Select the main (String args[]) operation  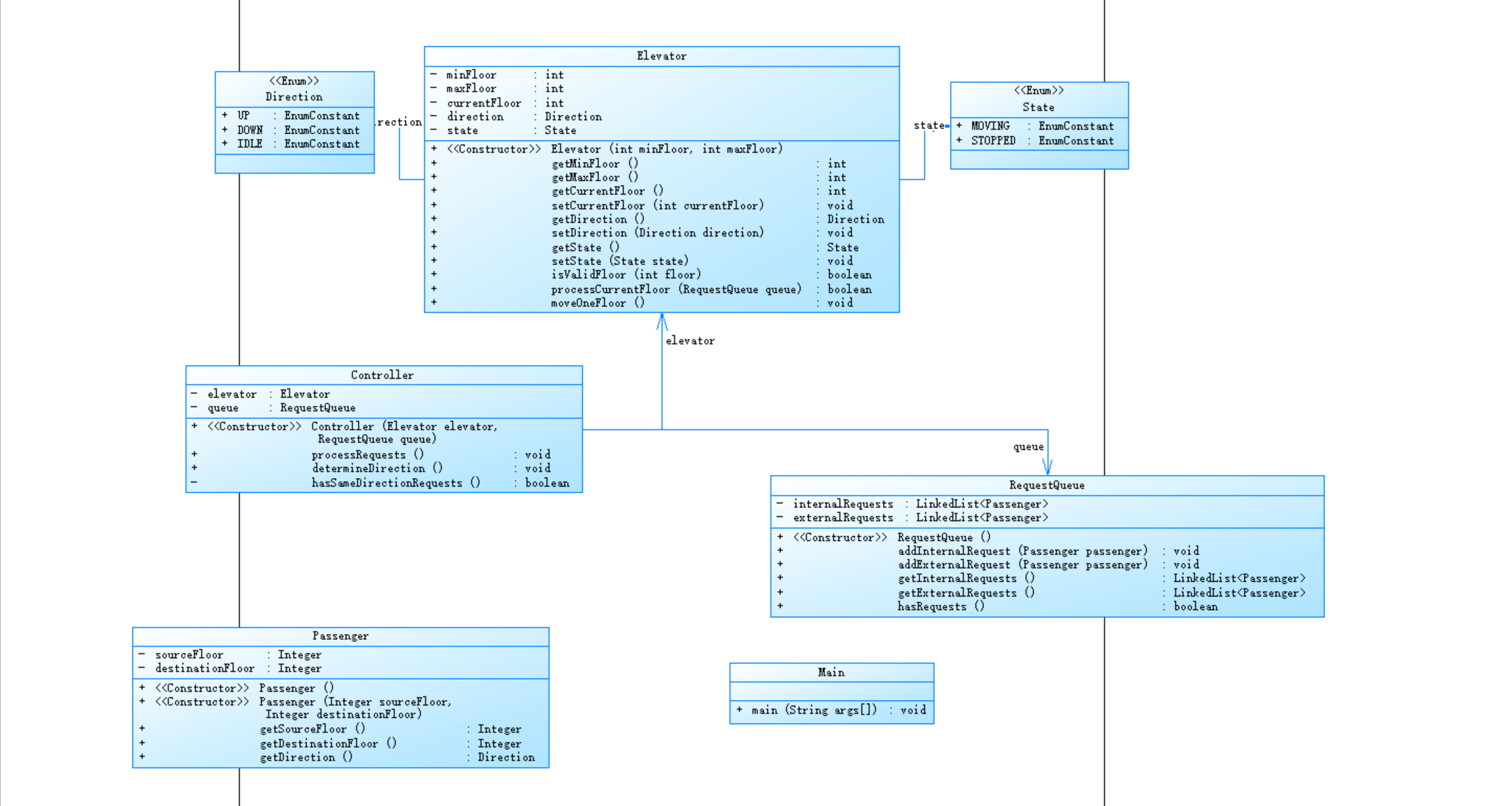[814, 710]
